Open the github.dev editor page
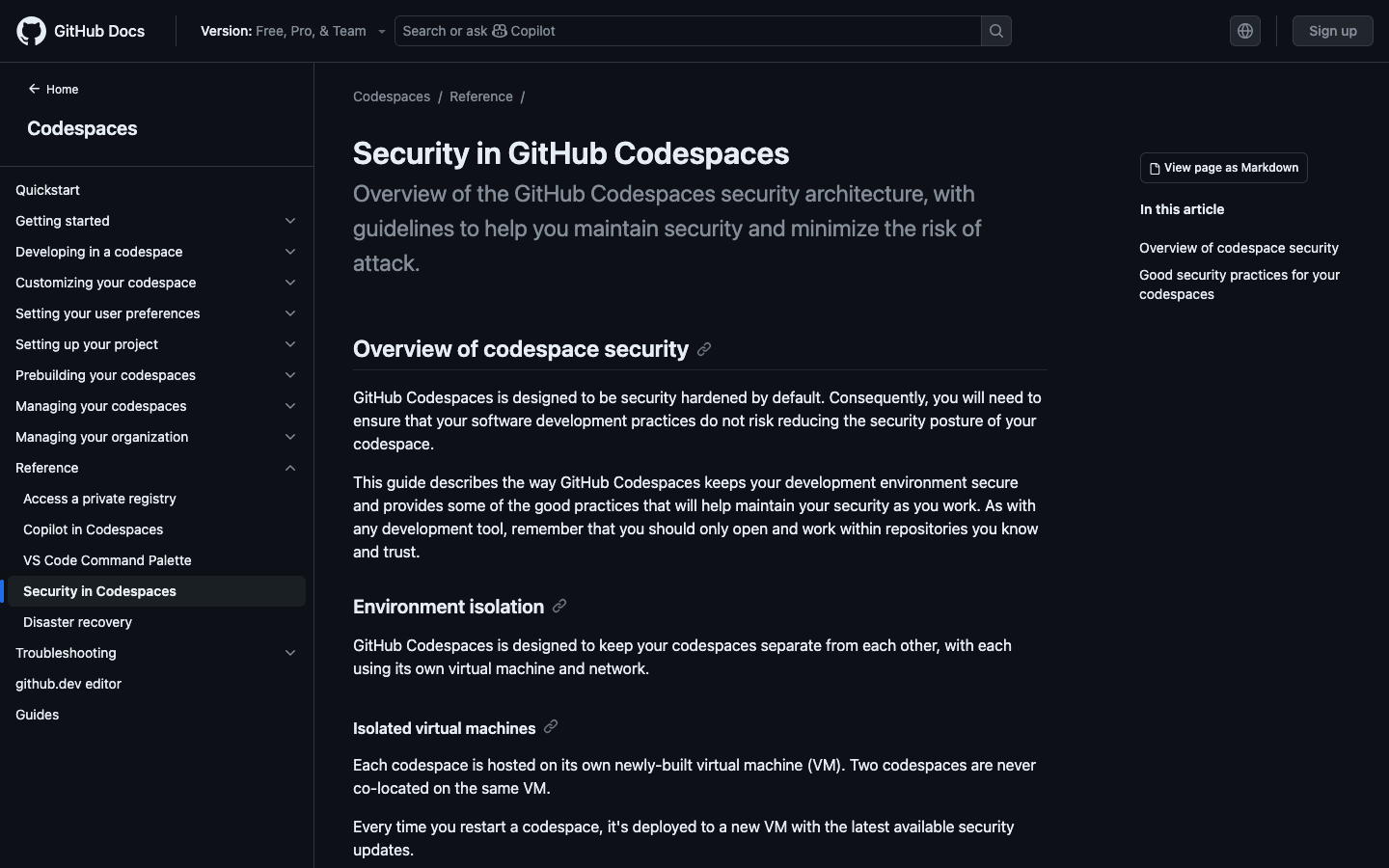Screen dimensions: 1389x868 68,684
